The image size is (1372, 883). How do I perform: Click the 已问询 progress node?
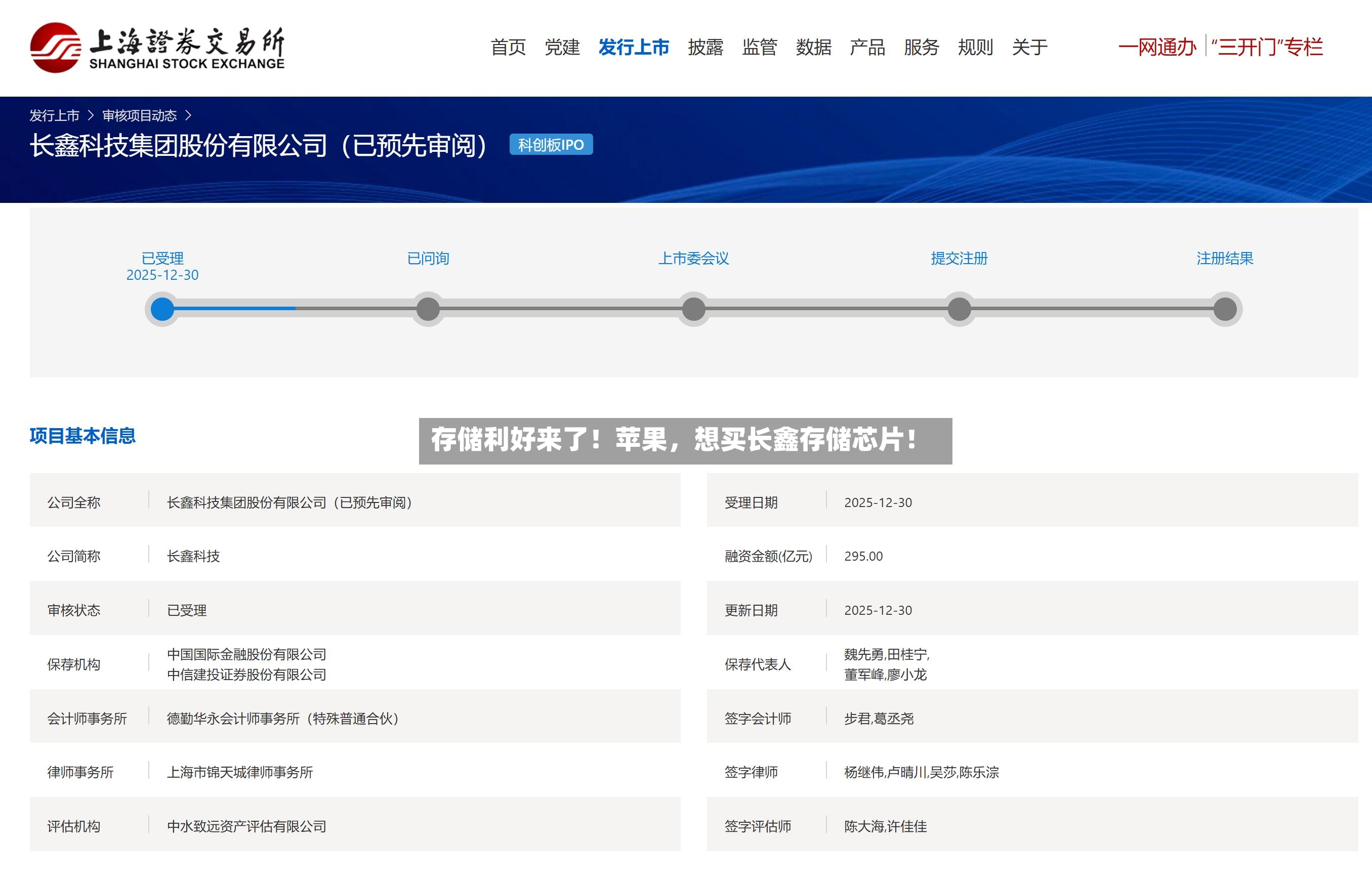pos(428,309)
